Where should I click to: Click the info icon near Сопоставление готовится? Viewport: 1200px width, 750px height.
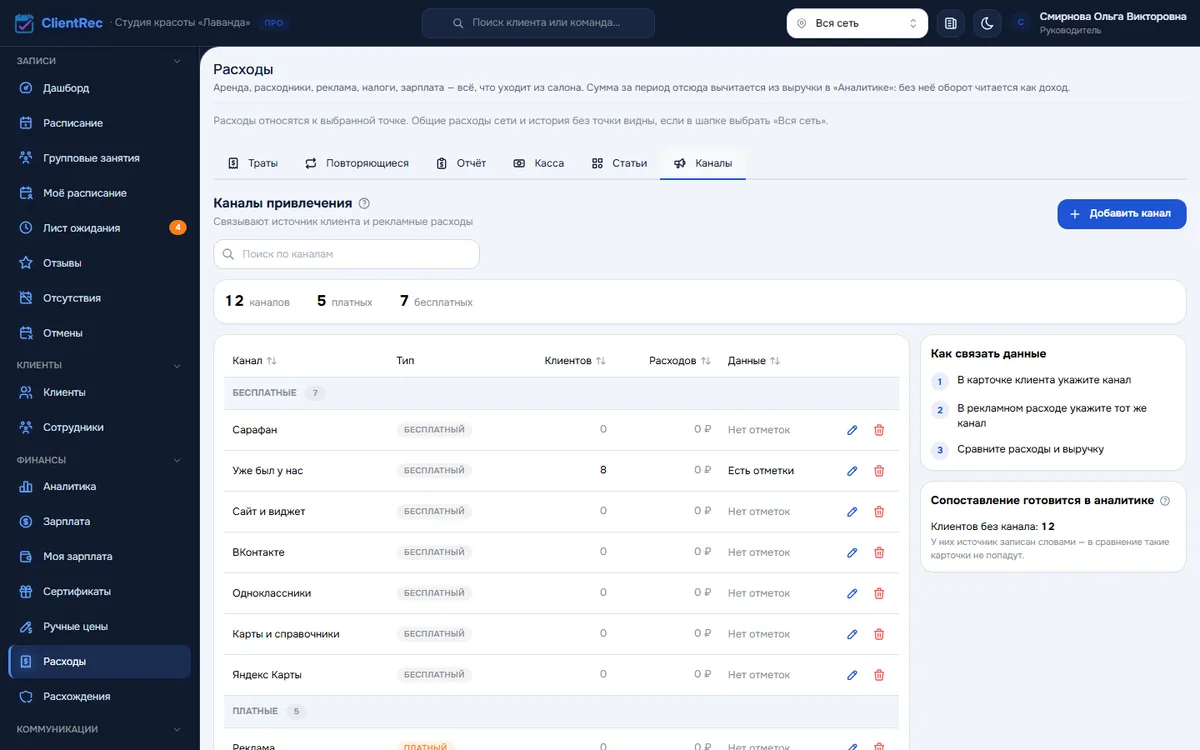tap(1165, 500)
